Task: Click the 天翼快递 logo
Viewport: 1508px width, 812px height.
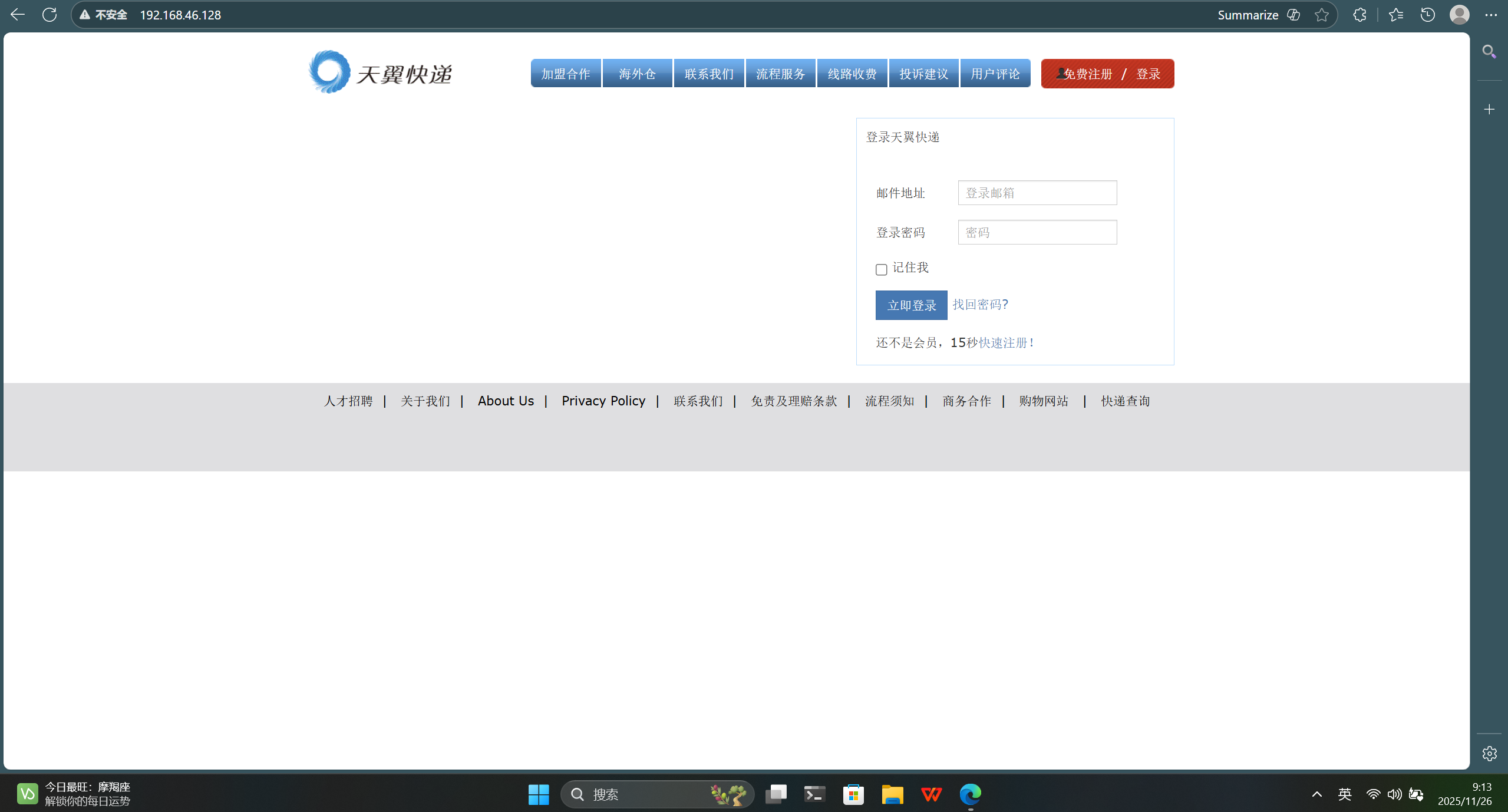Action: coord(379,72)
